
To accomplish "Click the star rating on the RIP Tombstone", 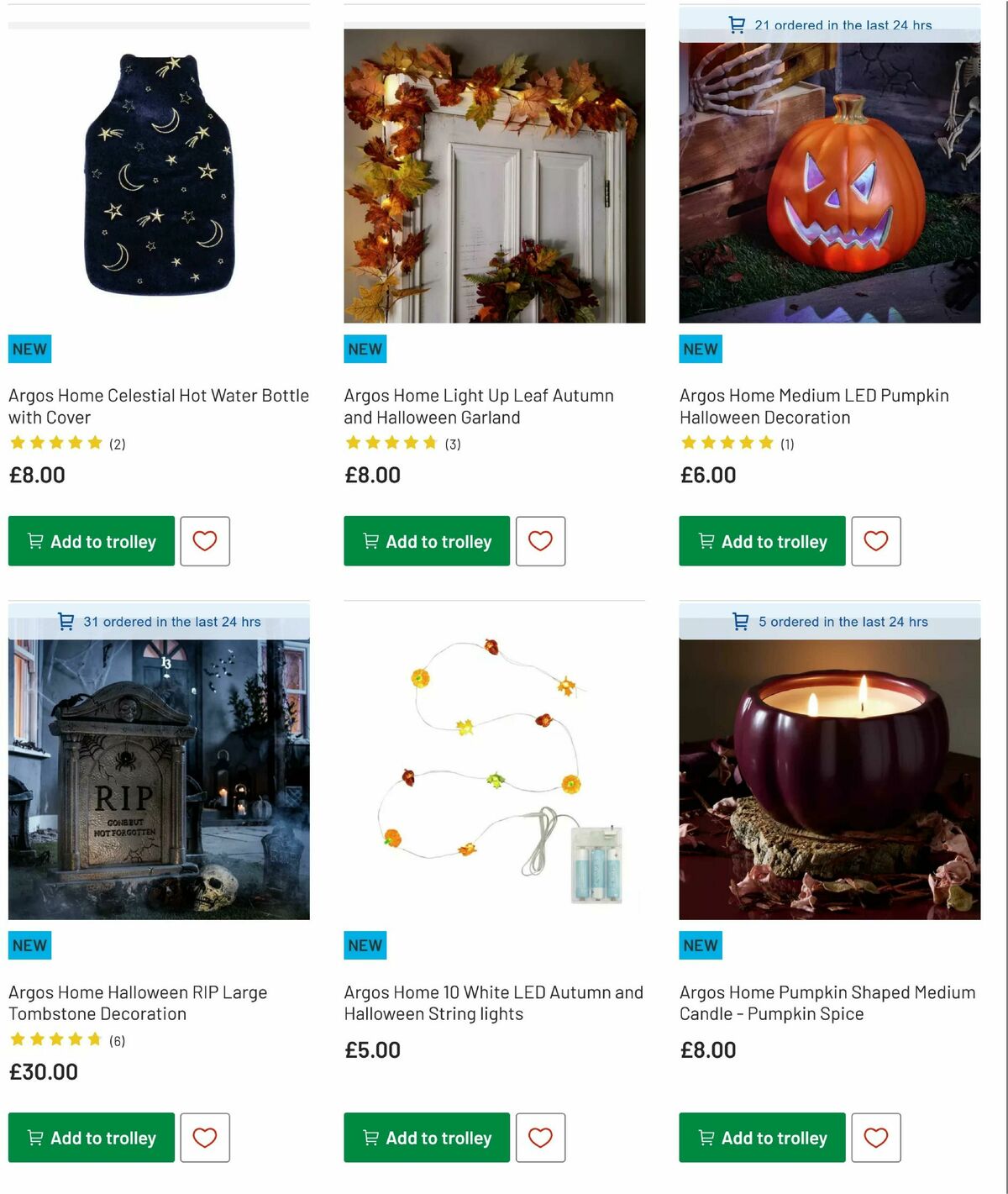I will pyautogui.click(x=55, y=1039).
